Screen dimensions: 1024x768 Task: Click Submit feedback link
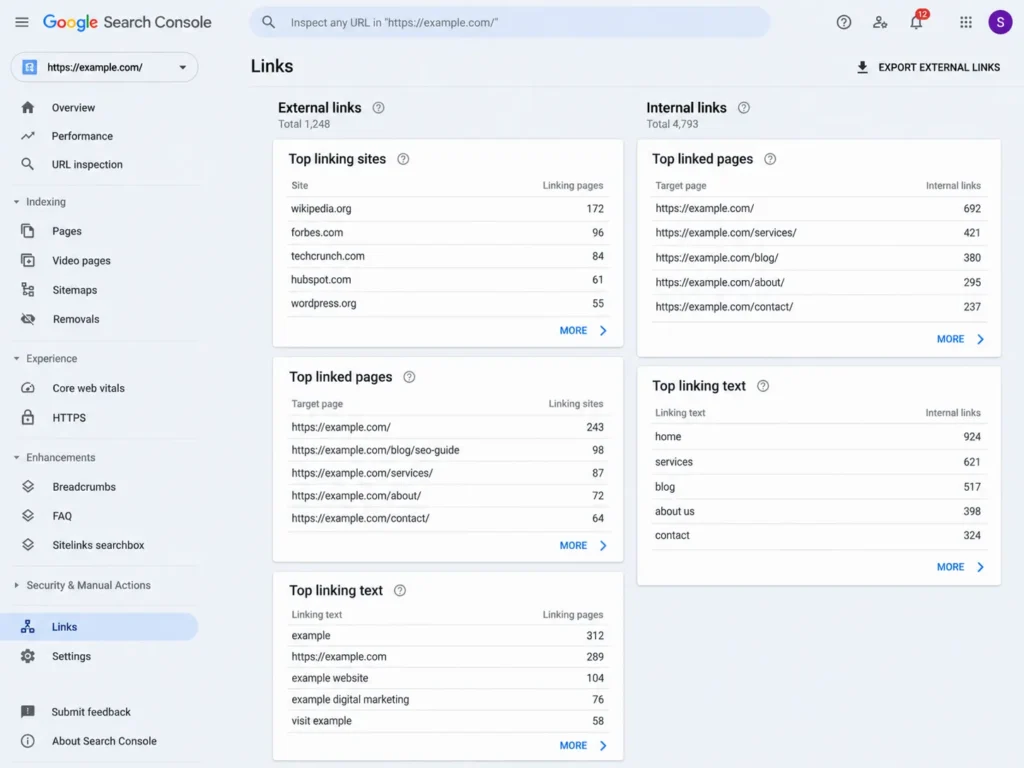pyautogui.click(x=91, y=711)
